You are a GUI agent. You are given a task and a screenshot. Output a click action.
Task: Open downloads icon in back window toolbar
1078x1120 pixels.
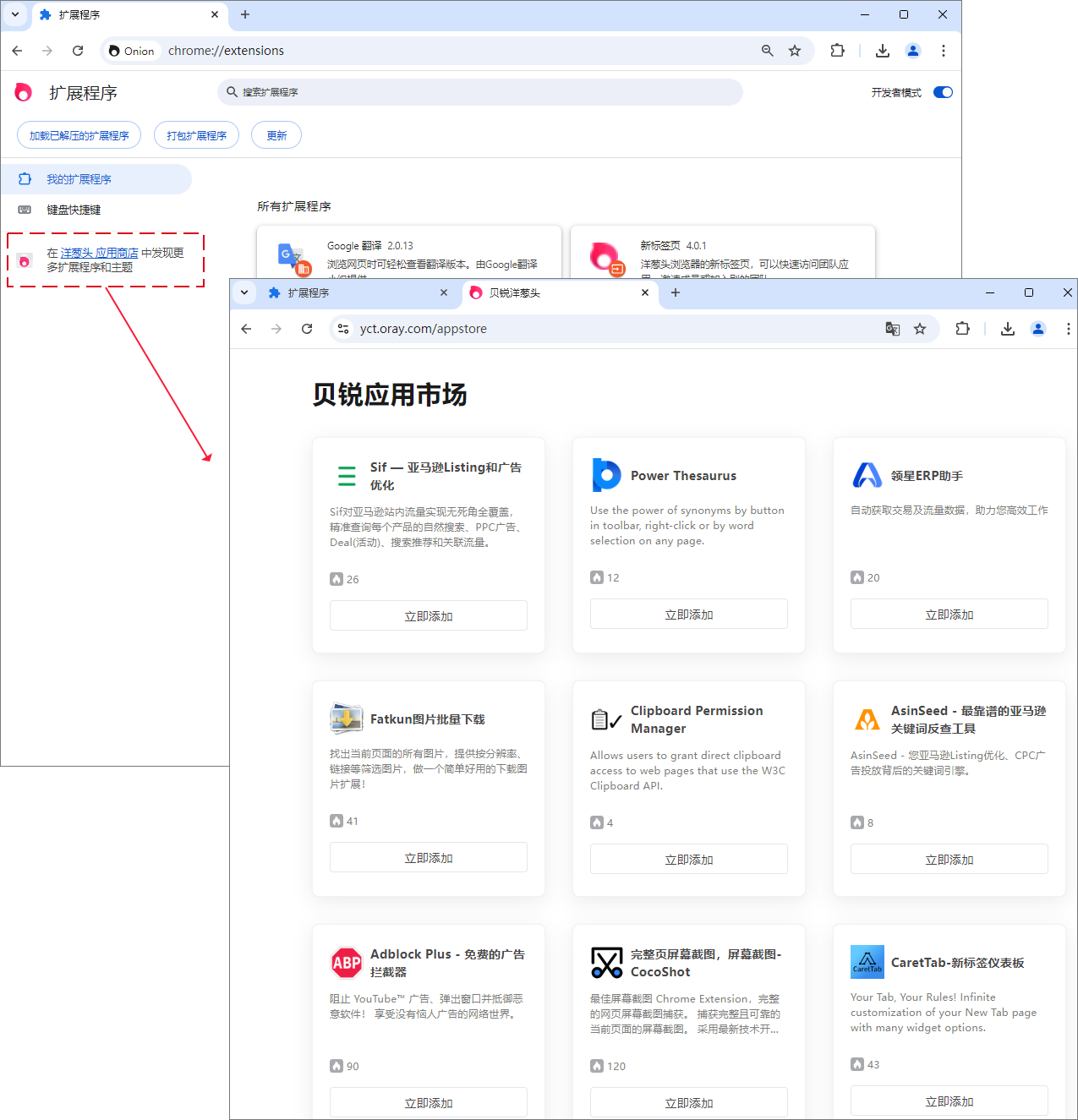pos(883,51)
